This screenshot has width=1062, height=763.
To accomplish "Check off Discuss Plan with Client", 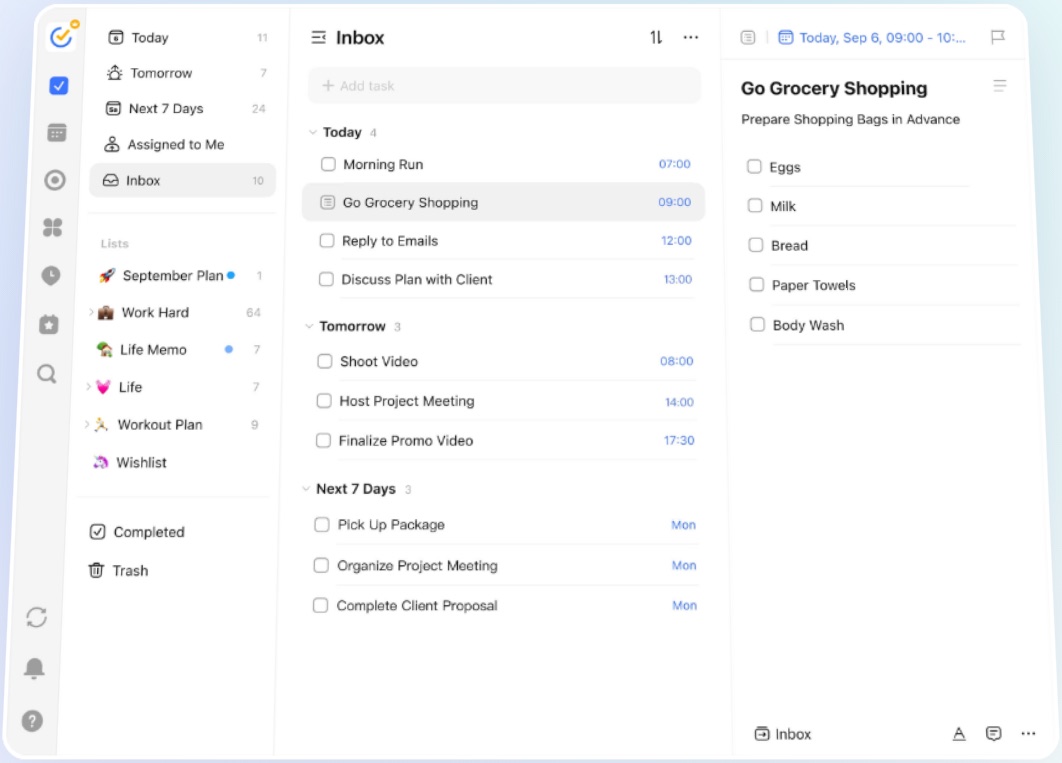I will point(326,279).
